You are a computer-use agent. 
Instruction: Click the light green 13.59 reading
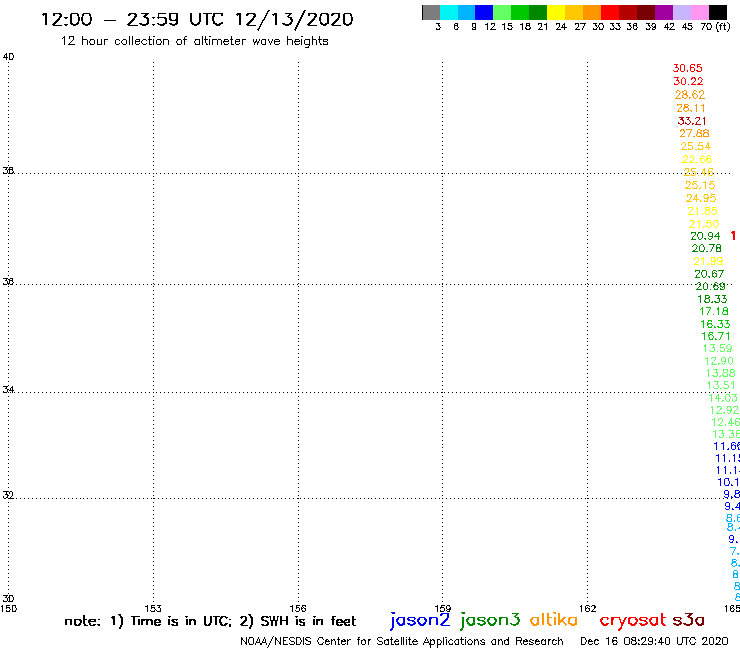(x=717, y=348)
